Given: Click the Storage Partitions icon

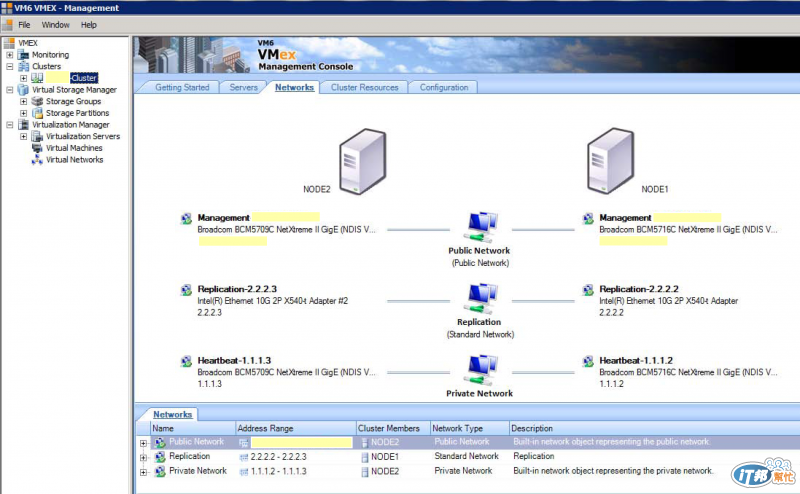Looking at the screenshot, I should pyautogui.click(x=37, y=113).
